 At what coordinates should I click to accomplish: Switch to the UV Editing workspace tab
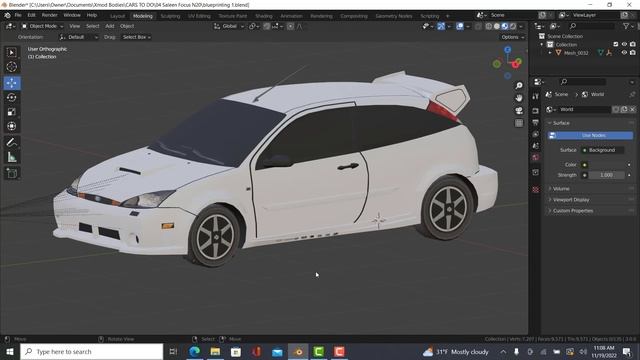click(x=199, y=16)
